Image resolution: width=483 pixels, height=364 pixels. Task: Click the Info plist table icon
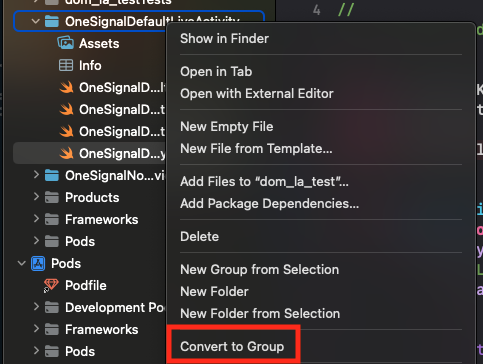pos(66,65)
